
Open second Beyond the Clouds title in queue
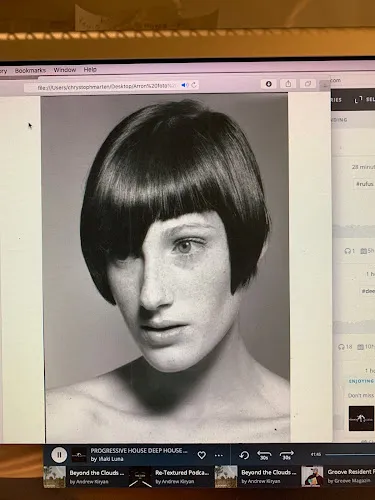tap(268, 473)
